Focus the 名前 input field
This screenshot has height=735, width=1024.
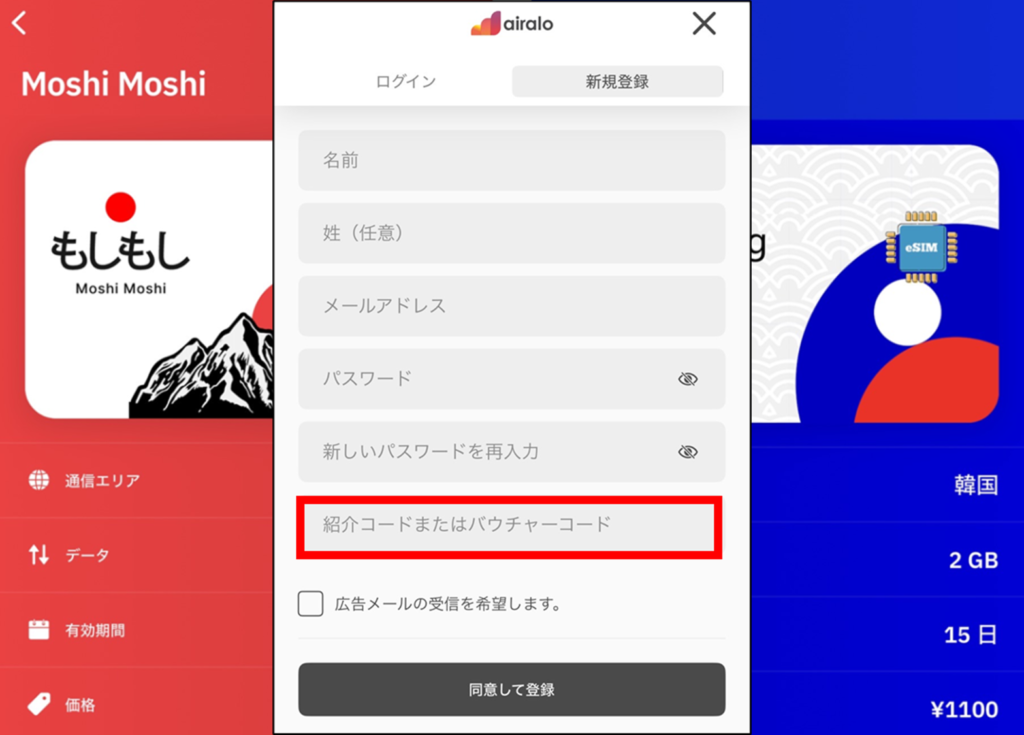point(512,160)
